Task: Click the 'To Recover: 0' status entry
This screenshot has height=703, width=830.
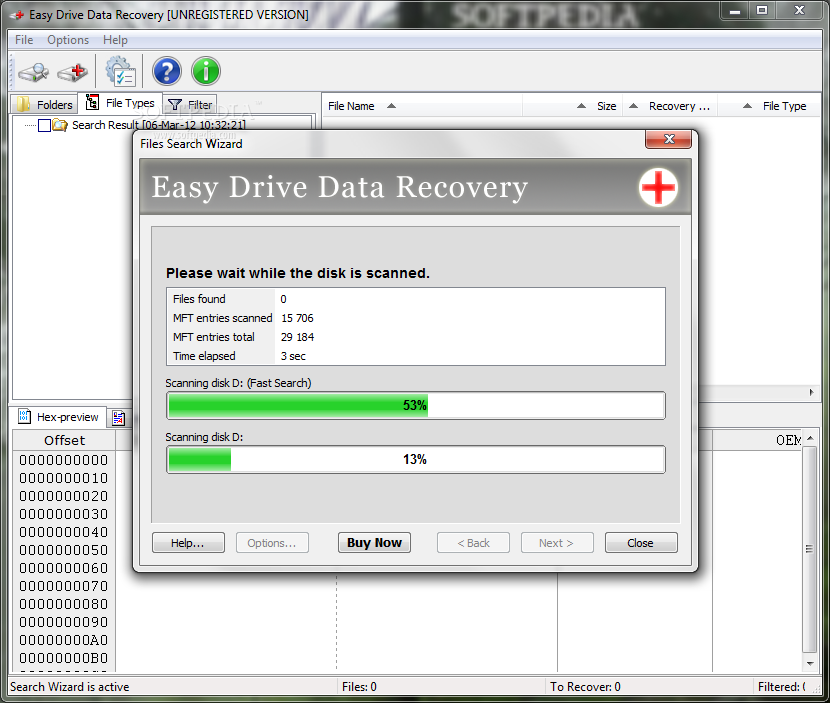Action: [585, 687]
